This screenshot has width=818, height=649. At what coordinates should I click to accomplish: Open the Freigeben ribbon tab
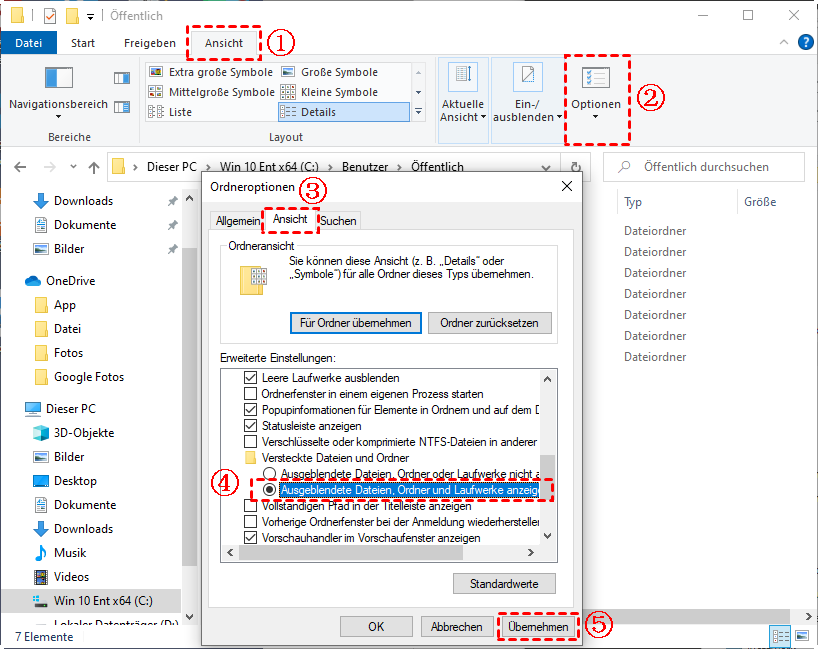(150, 43)
